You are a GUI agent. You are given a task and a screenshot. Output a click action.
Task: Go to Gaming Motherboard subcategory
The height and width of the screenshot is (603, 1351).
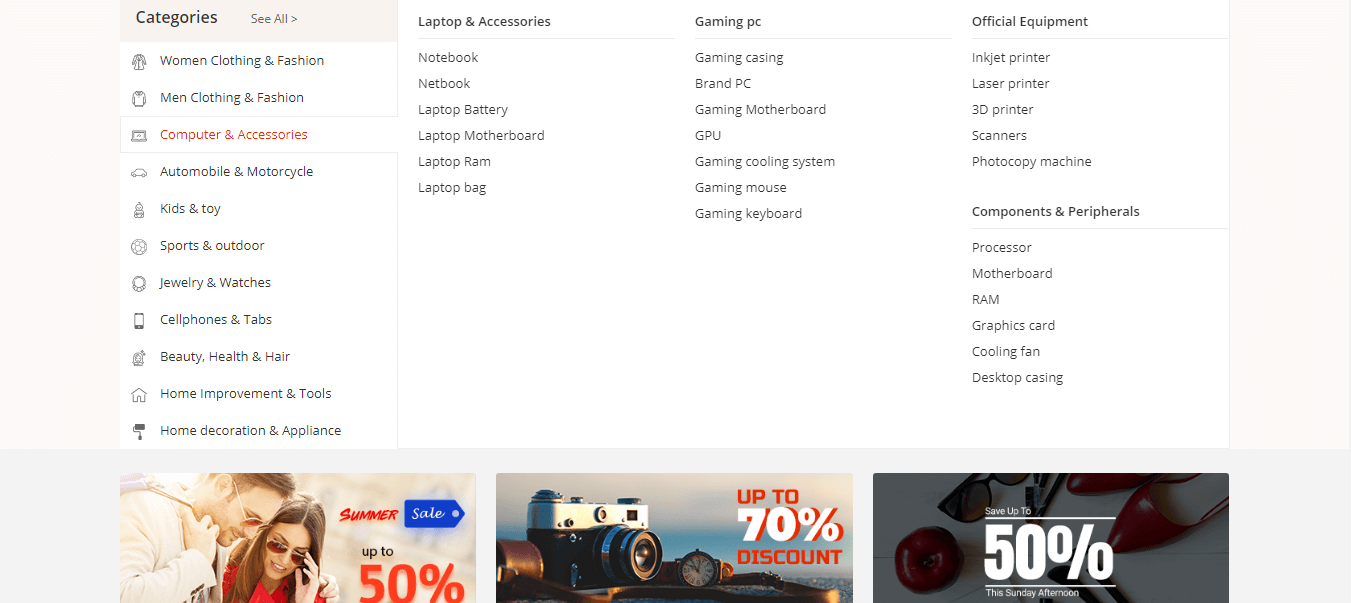(x=760, y=110)
